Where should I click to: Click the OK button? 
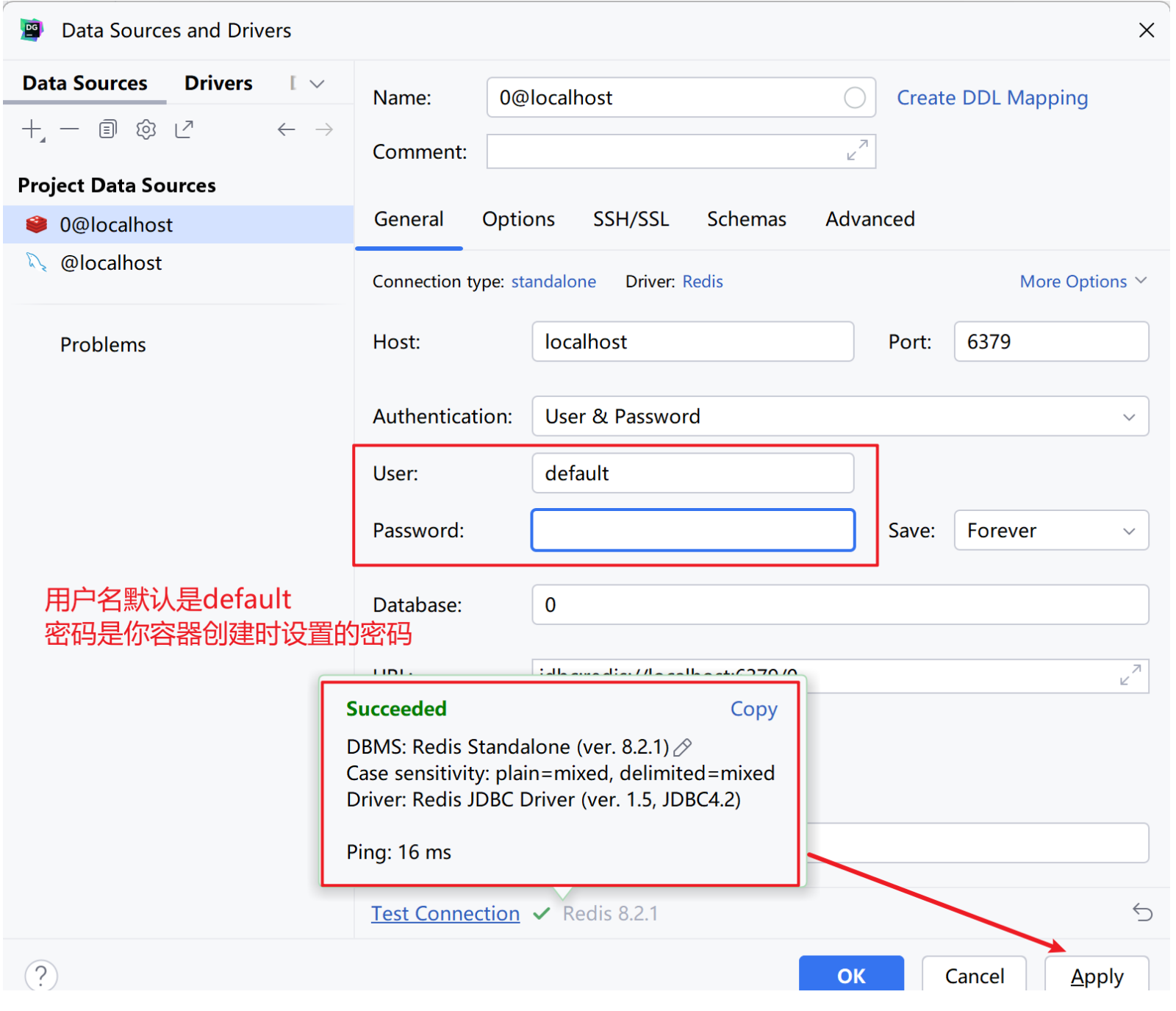pos(851,974)
